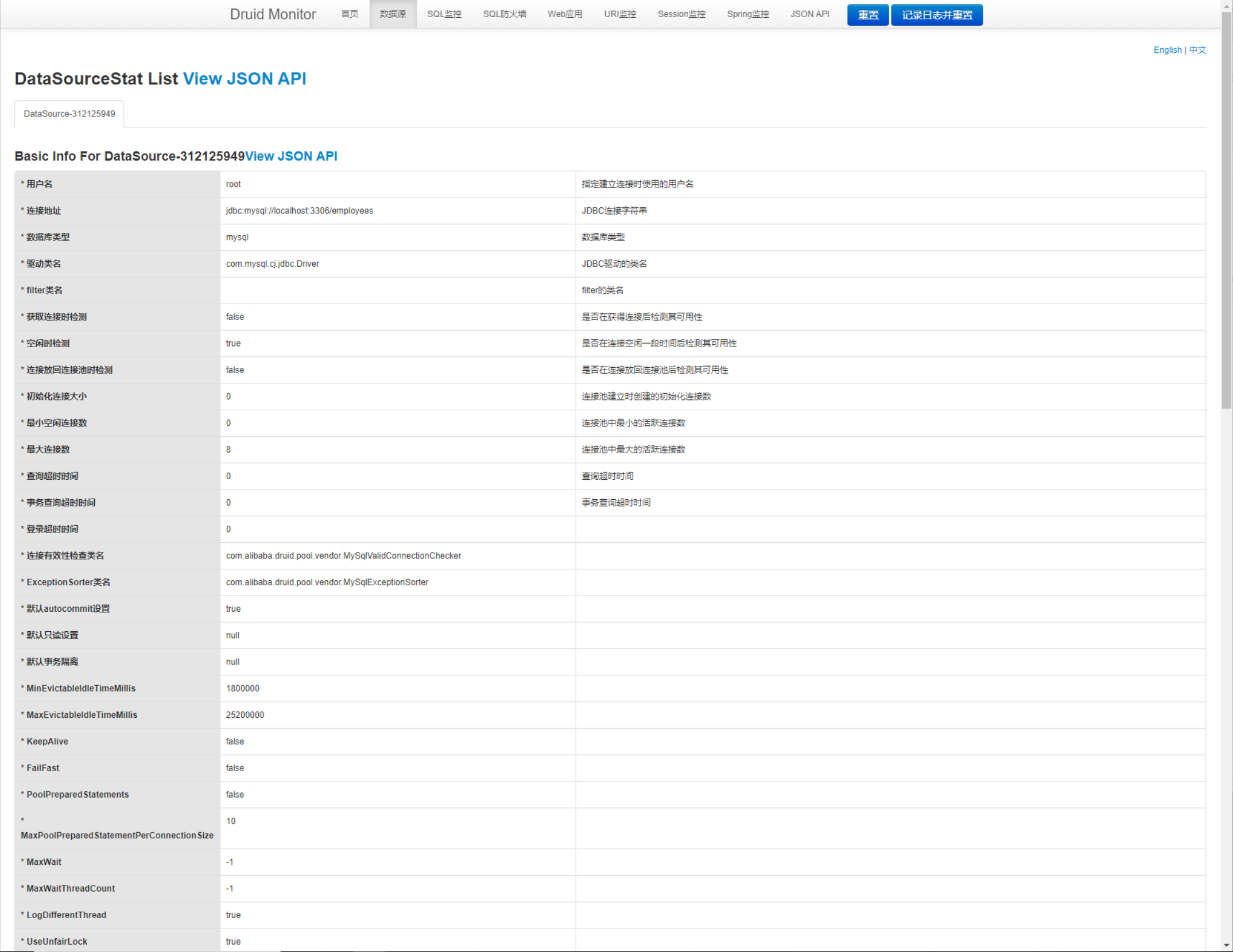Click scrollbar down arrow at bottom
The width and height of the screenshot is (1233, 952).
coord(1227,945)
